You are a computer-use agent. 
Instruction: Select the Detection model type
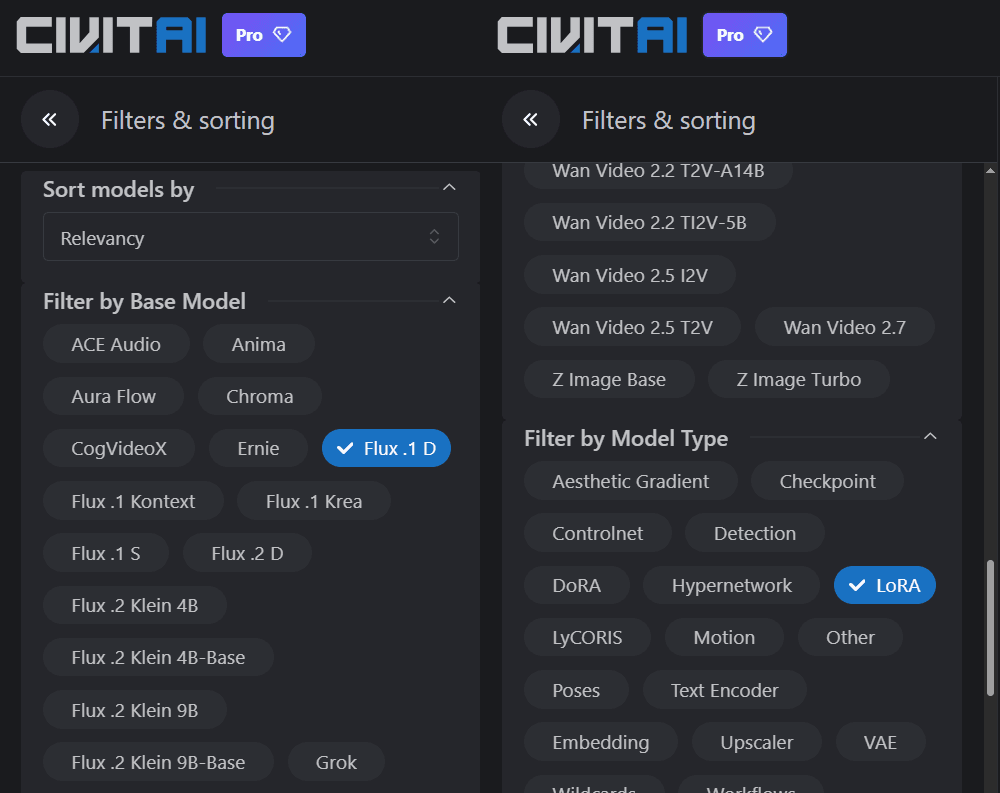pyautogui.click(x=754, y=533)
